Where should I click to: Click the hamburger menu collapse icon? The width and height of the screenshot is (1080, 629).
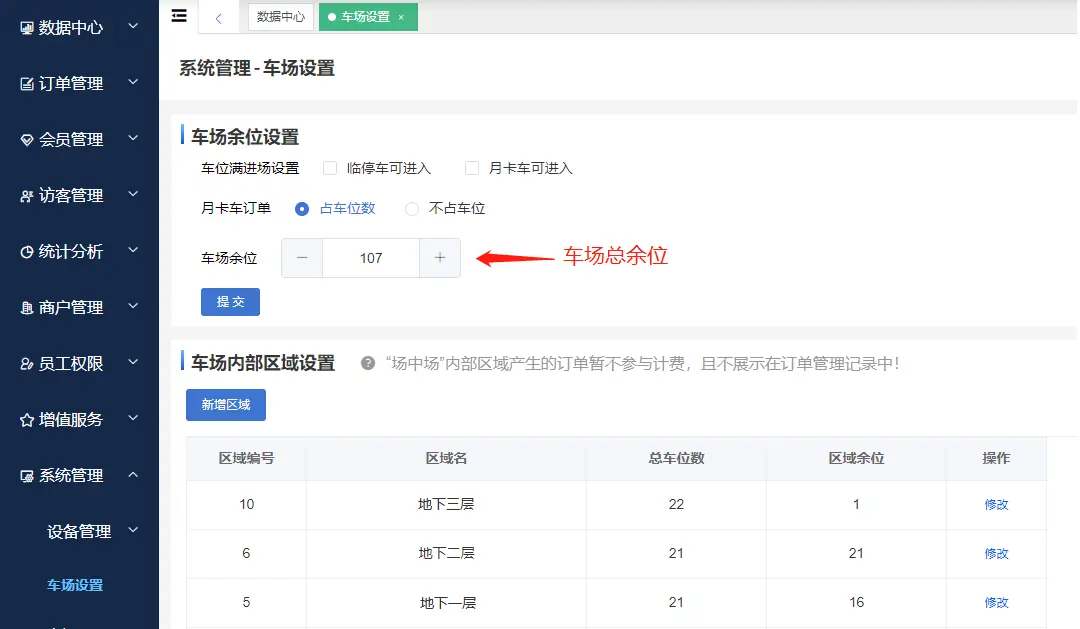pyautogui.click(x=179, y=16)
